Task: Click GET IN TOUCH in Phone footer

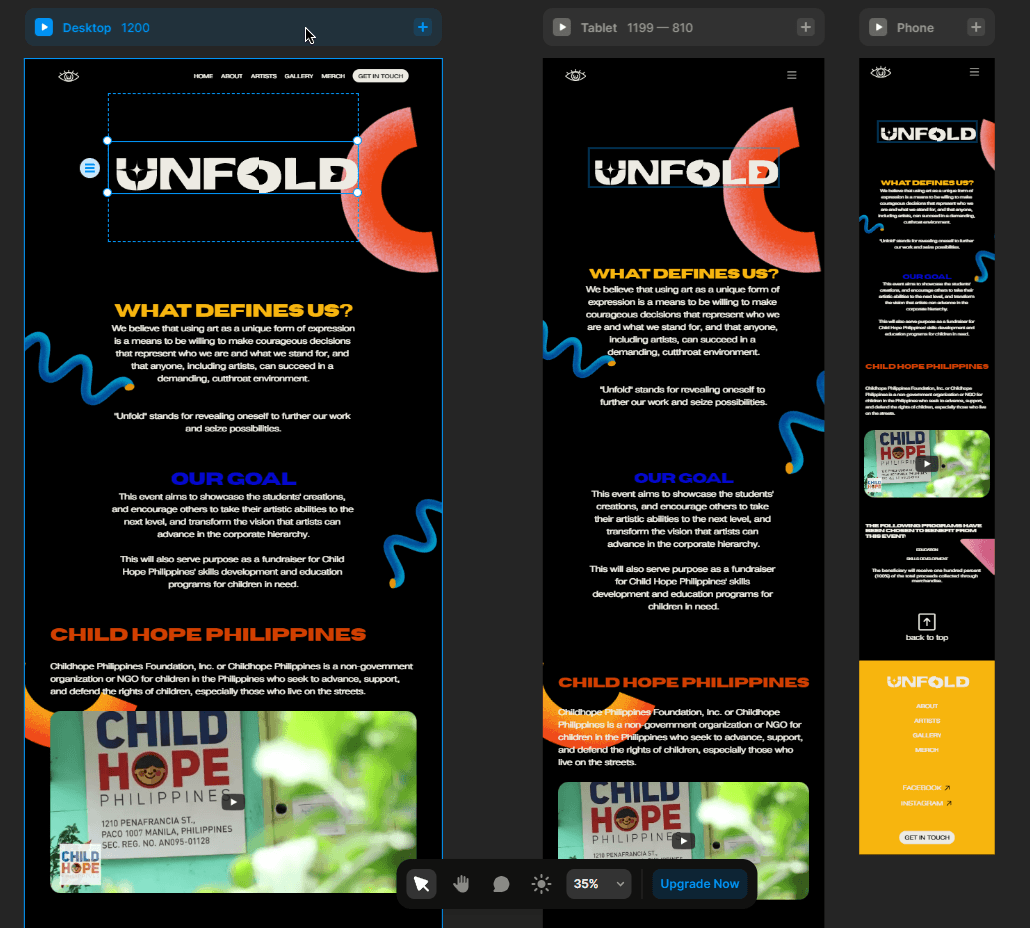Action: [926, 837]
